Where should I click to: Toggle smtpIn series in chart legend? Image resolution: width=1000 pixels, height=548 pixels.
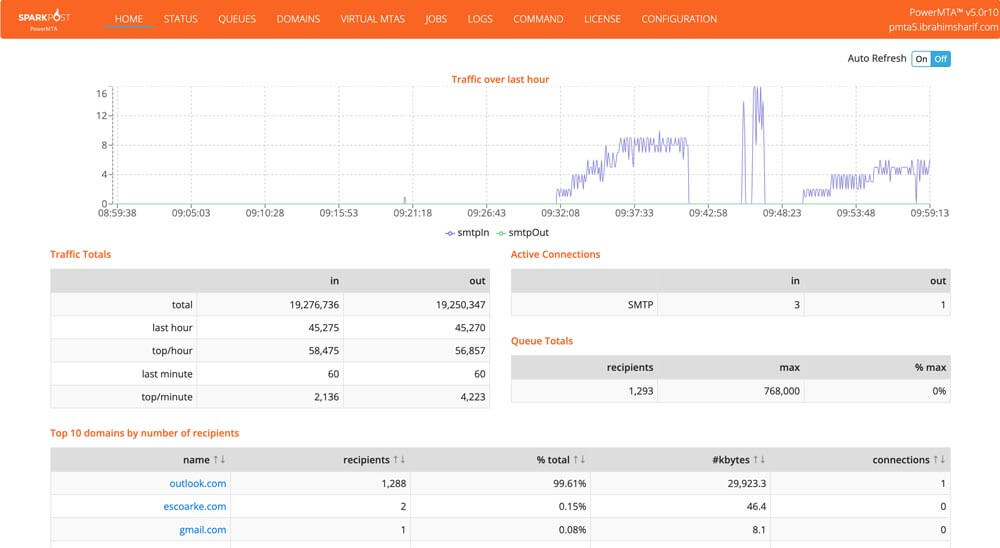click(x=467, y=233)
